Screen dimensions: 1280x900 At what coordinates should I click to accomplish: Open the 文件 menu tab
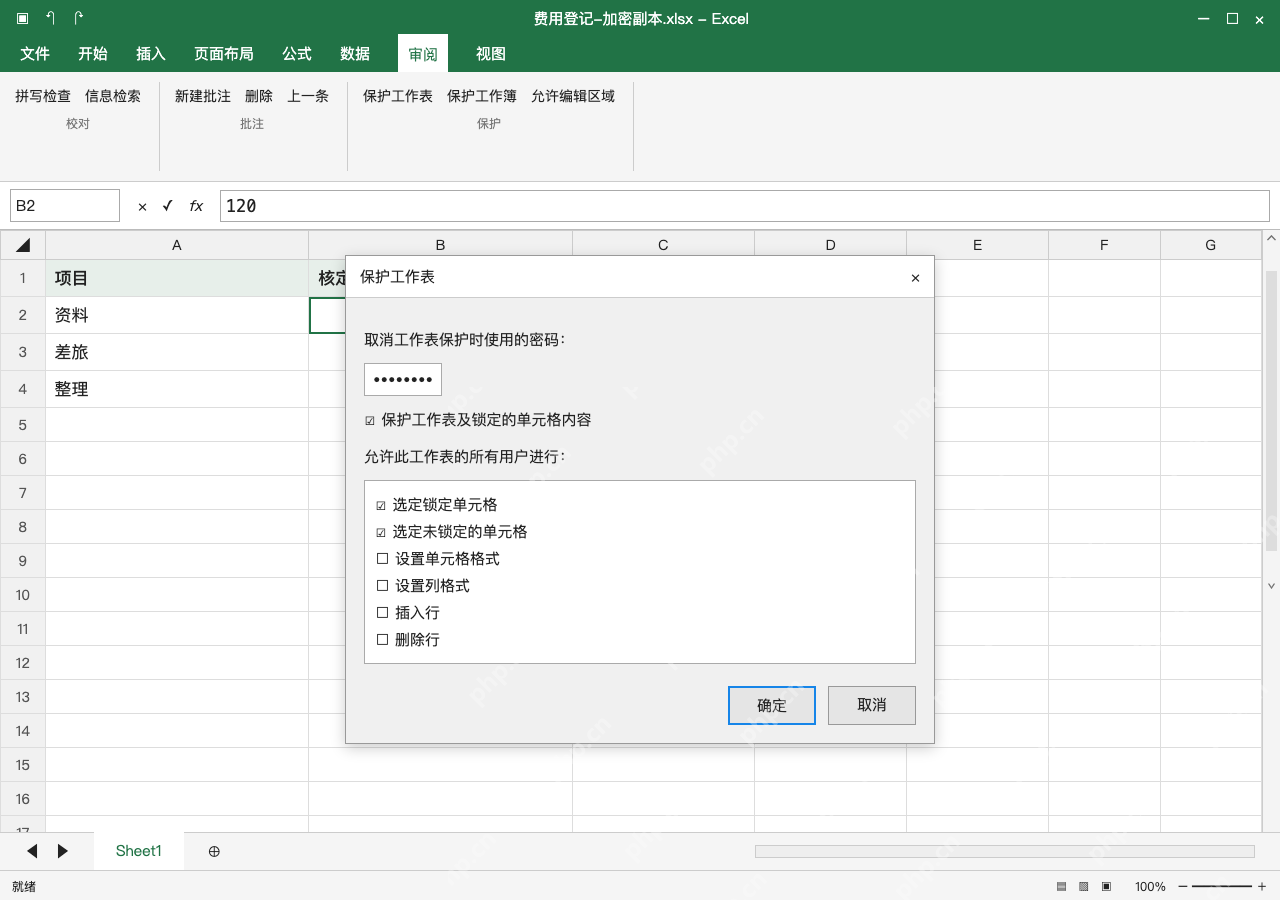click(35, 54)
